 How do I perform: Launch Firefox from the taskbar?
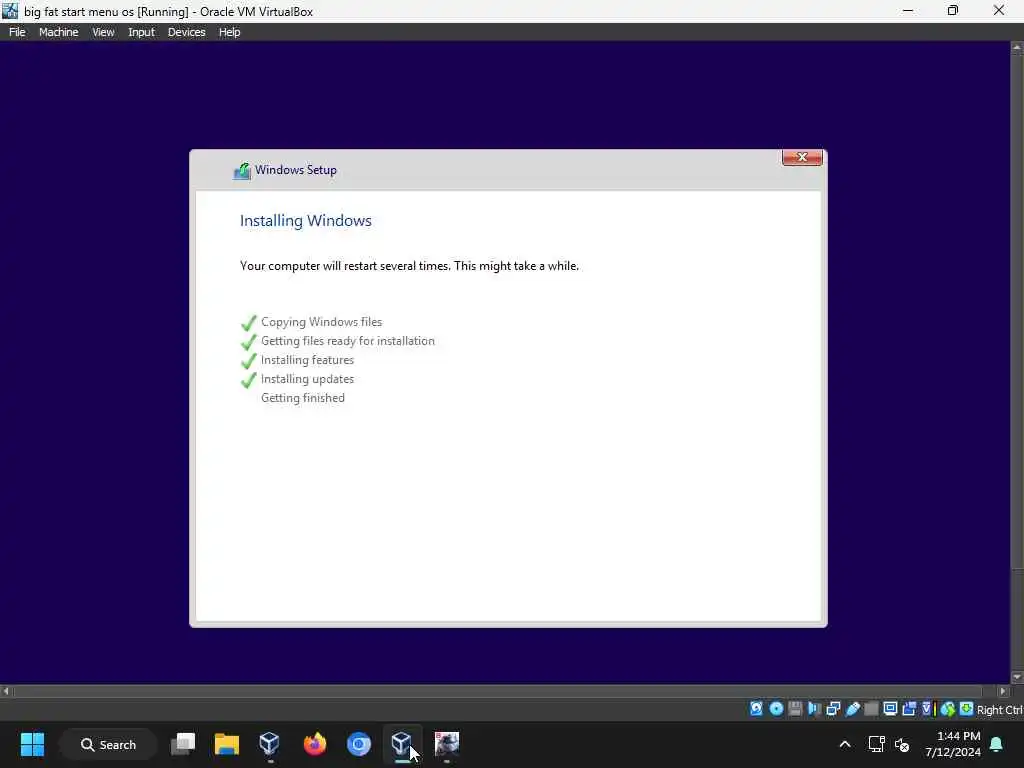point(315,744)
